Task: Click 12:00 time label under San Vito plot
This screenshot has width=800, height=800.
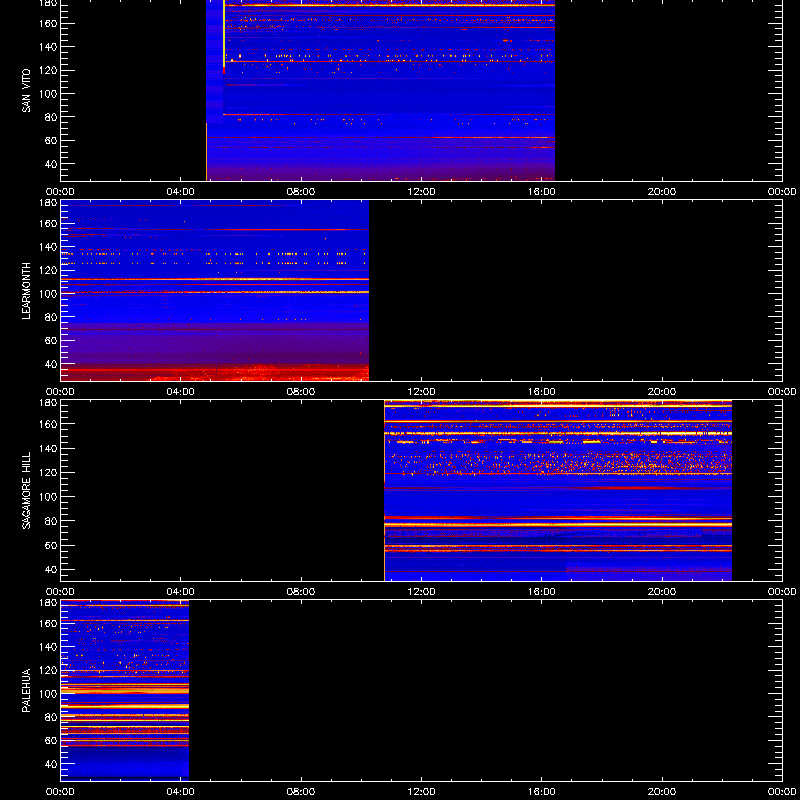Action: pos(421,192)
